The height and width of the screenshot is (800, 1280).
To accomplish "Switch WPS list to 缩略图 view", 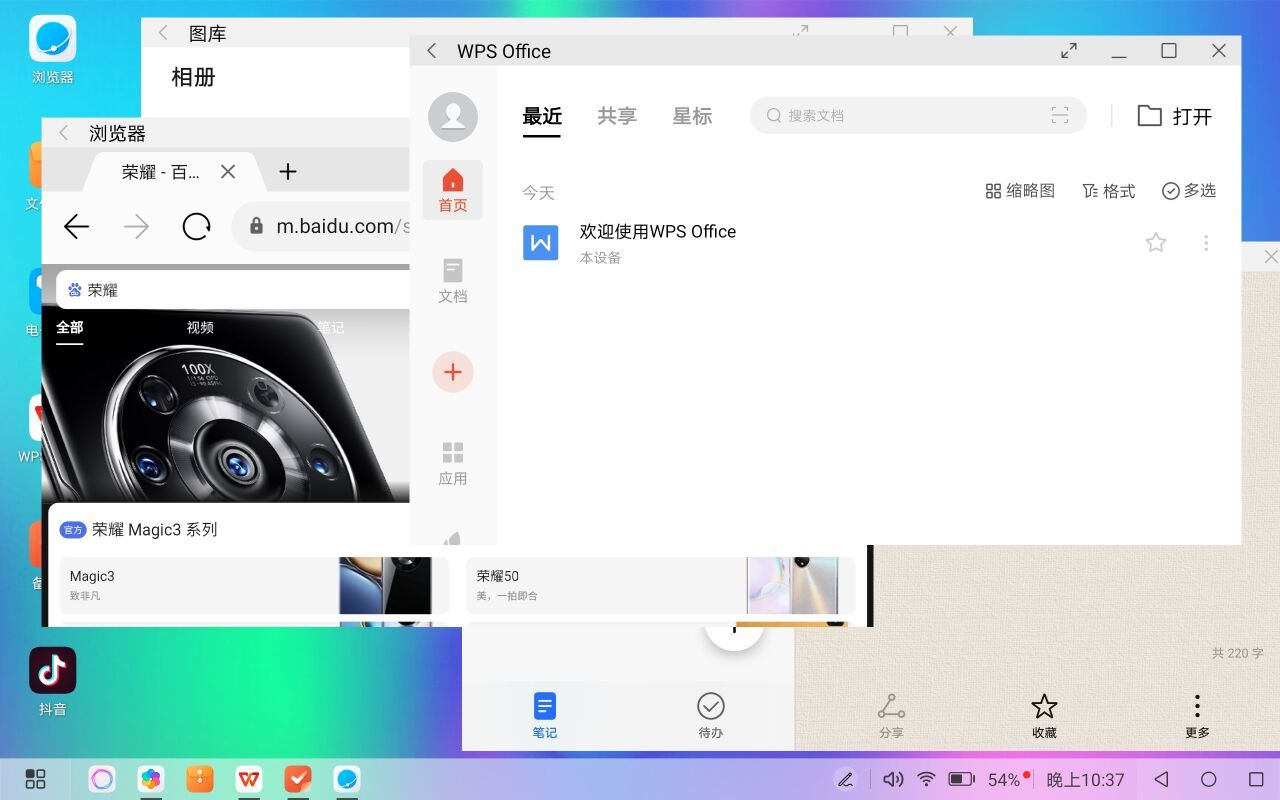I will point(1020,191).
